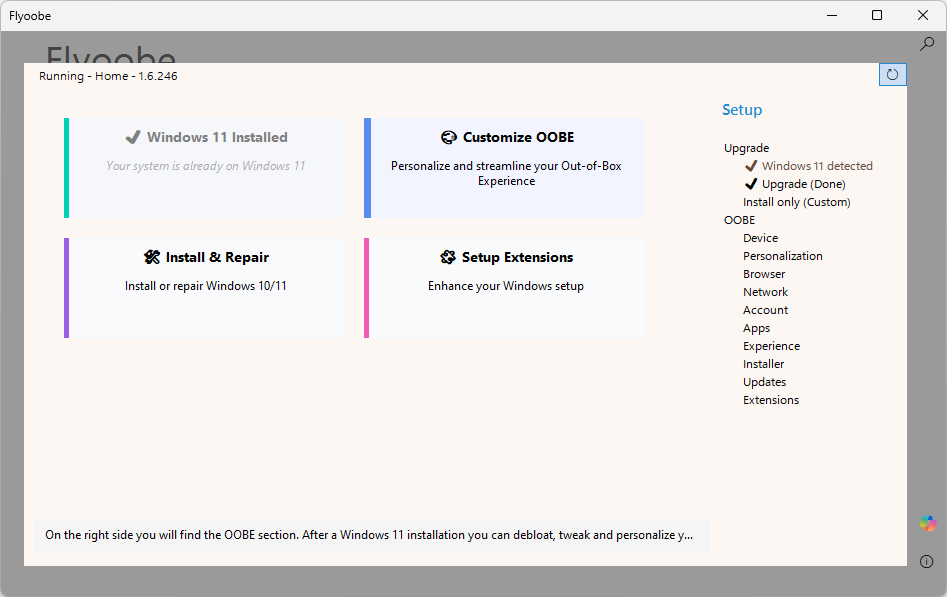Open the info circle icon
The image size is (947, 597).
tap(926, 561)
